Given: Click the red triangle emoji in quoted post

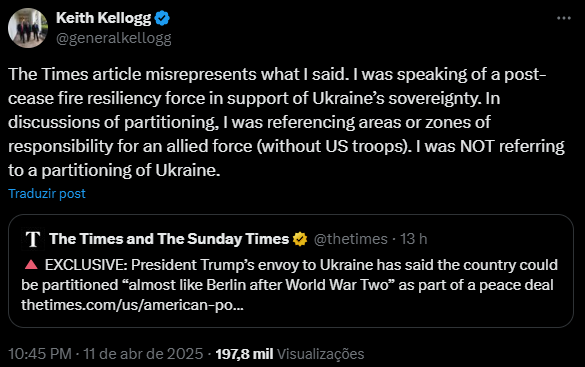Looking at the screenshot, I should pyautogui.click(x=31, y=264).
